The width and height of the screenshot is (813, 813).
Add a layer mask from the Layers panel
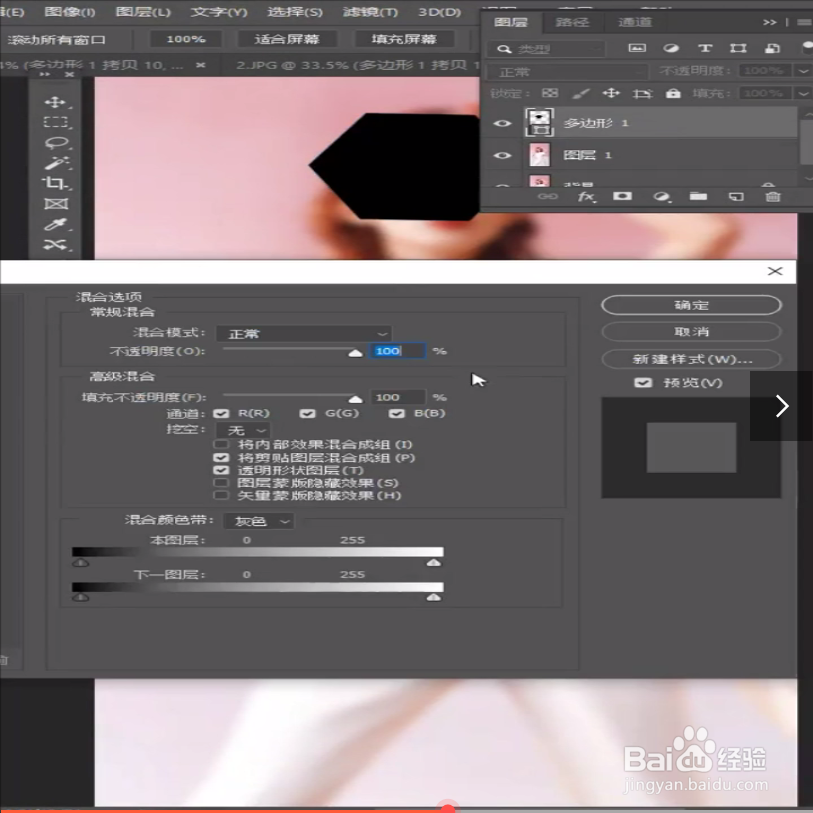622,197
